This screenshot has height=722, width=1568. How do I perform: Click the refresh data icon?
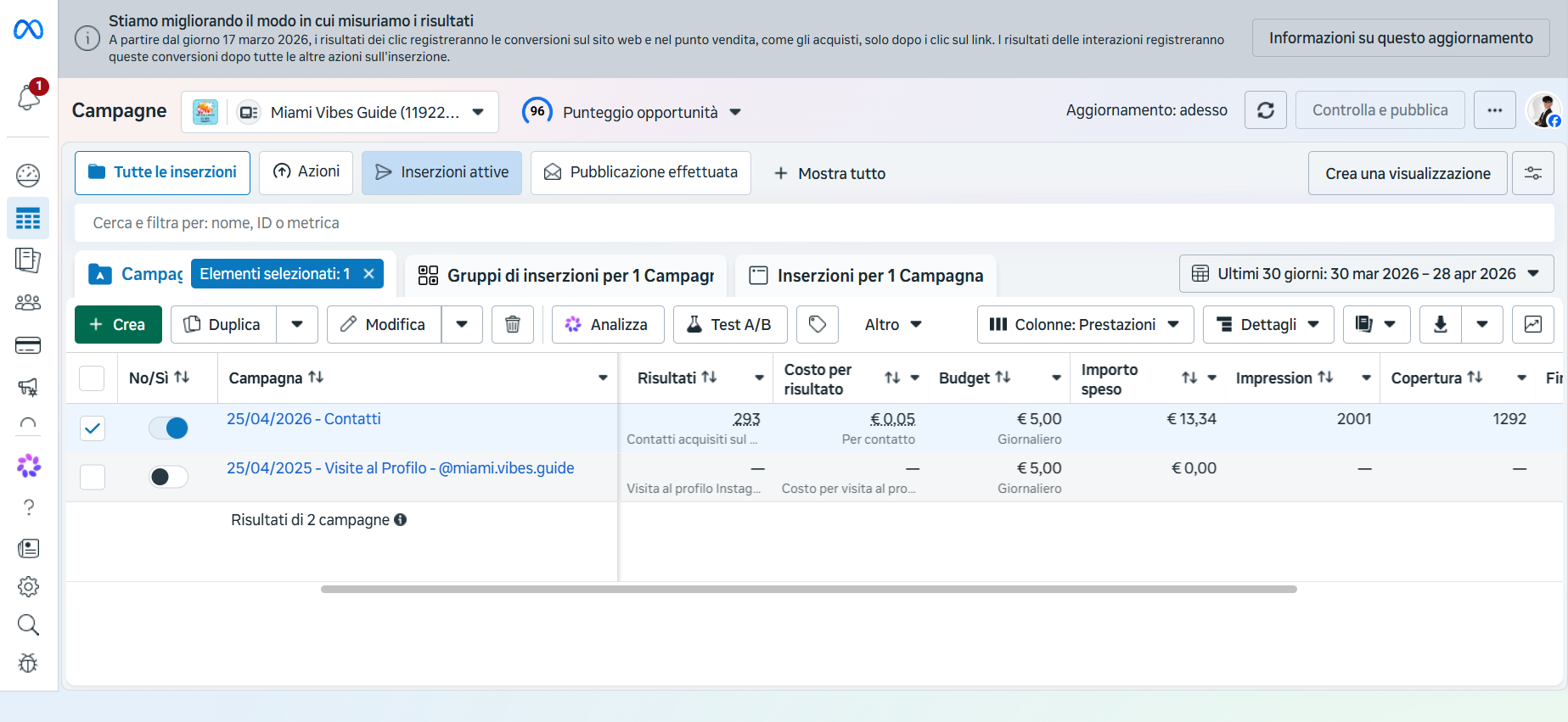[1265, 110]
